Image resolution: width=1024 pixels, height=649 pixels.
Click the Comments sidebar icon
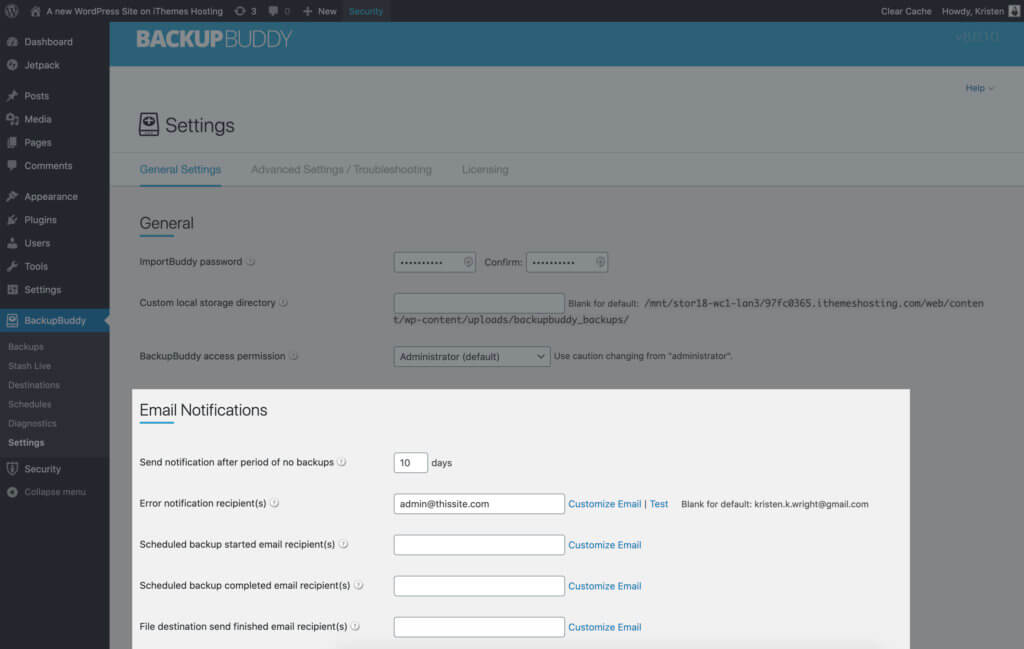[12, 166]
